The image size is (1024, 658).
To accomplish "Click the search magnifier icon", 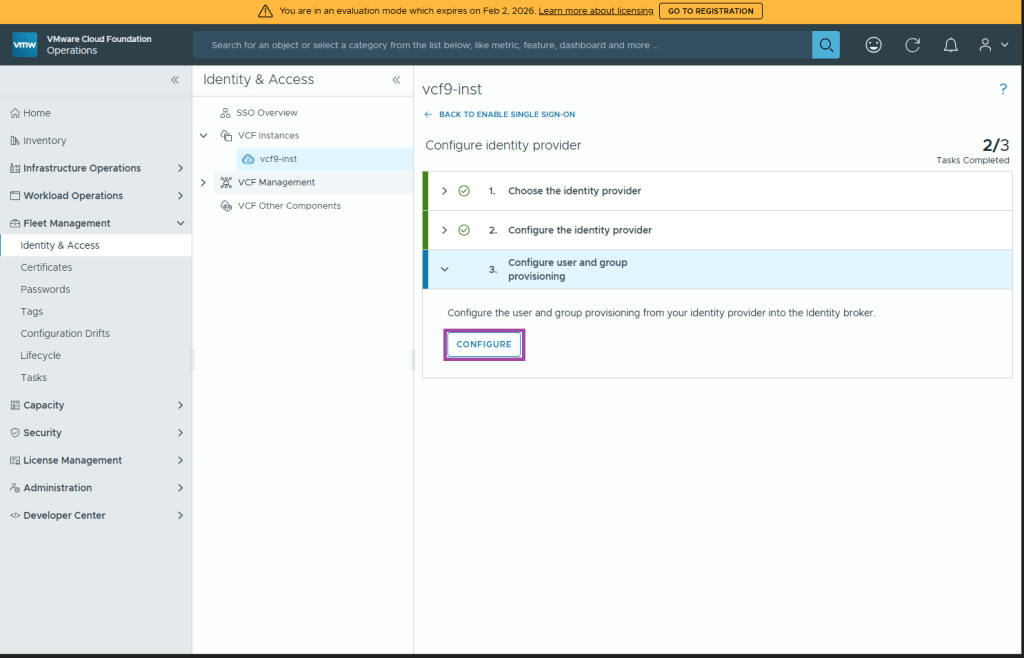I will coord(825,45).
